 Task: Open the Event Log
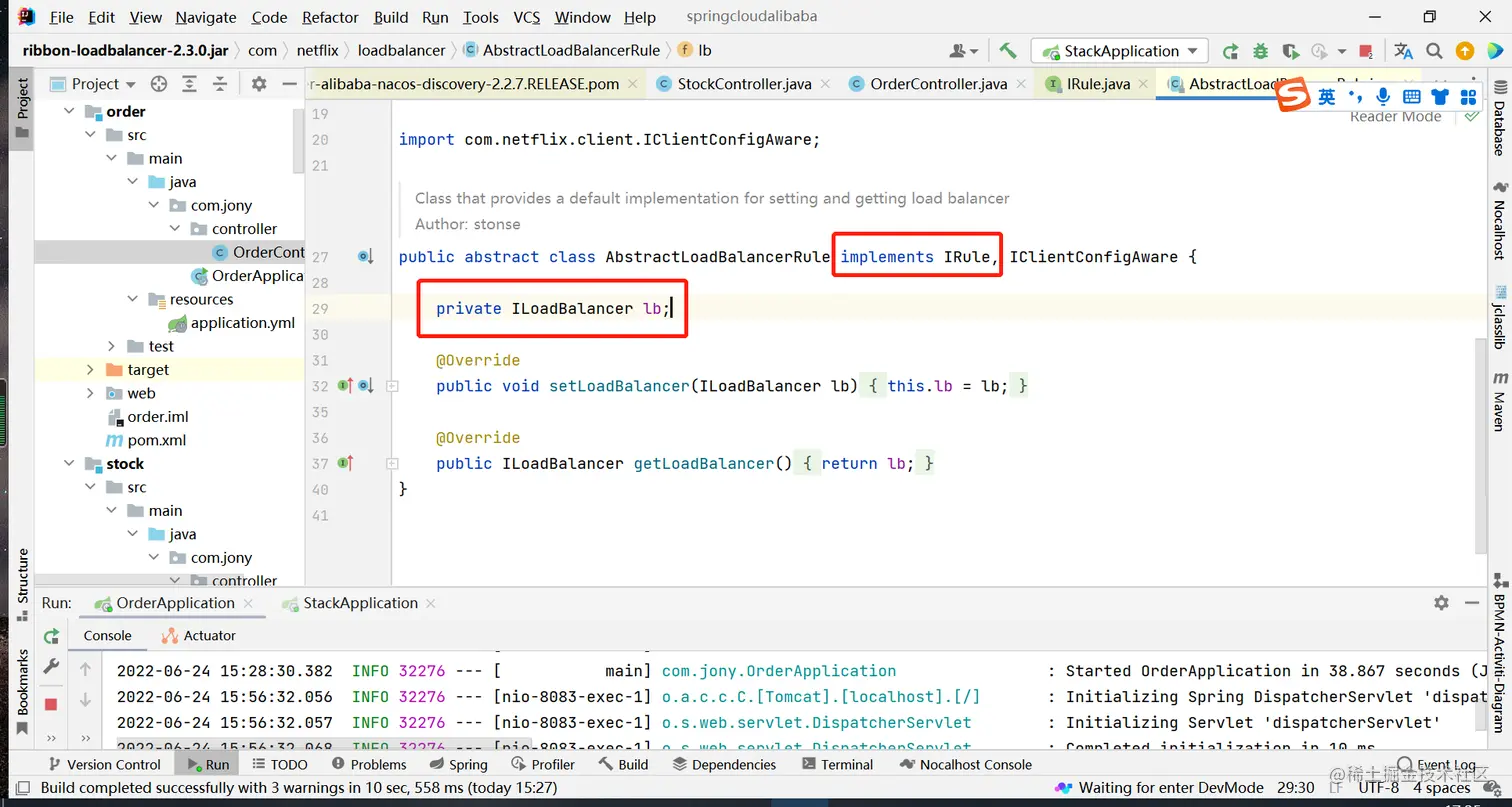pyautogui.click(x=1435, y=765)
